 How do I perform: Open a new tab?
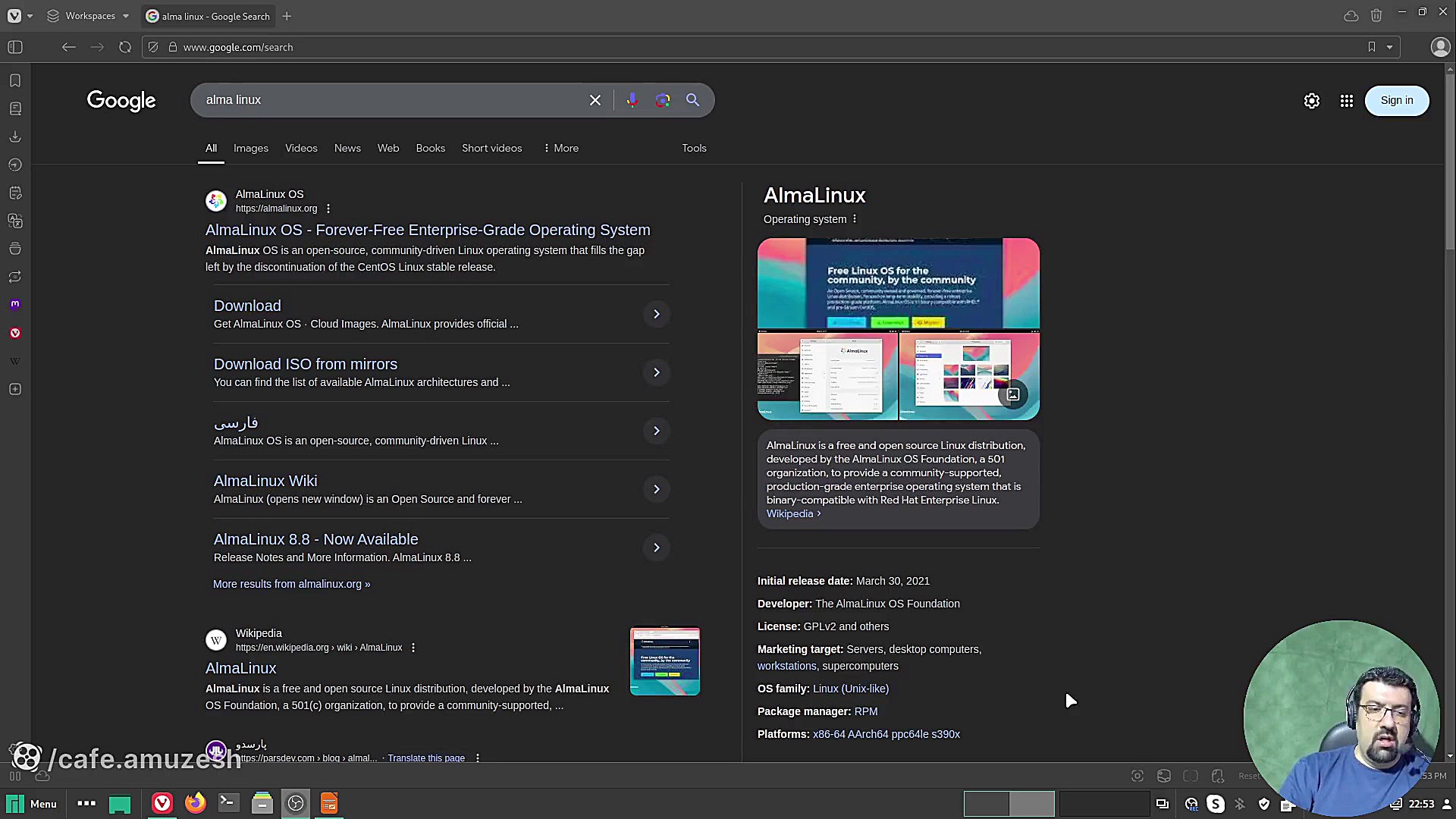click(287, 16)
